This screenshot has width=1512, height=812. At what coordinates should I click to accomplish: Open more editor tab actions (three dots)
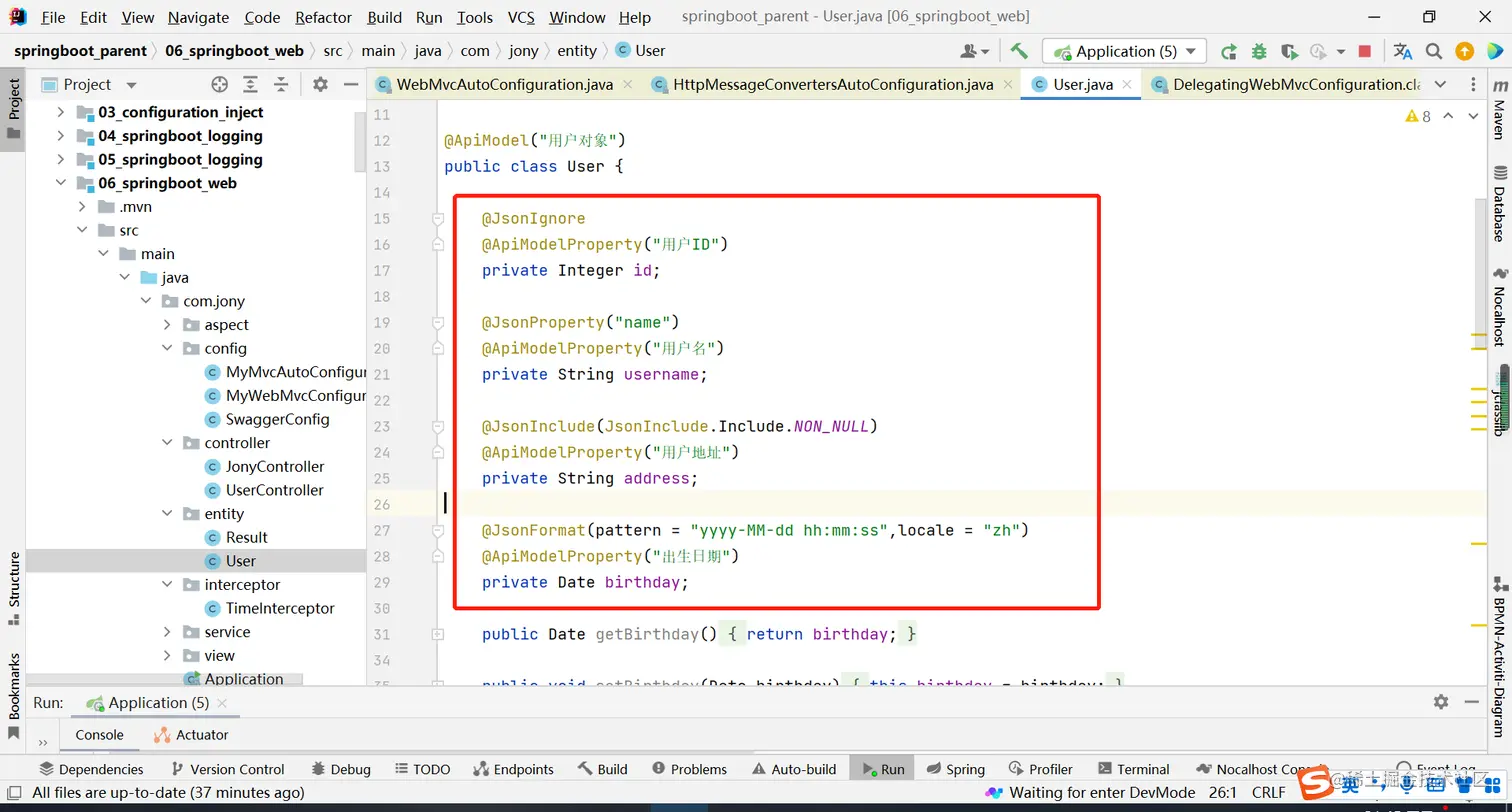[1473, 84]
